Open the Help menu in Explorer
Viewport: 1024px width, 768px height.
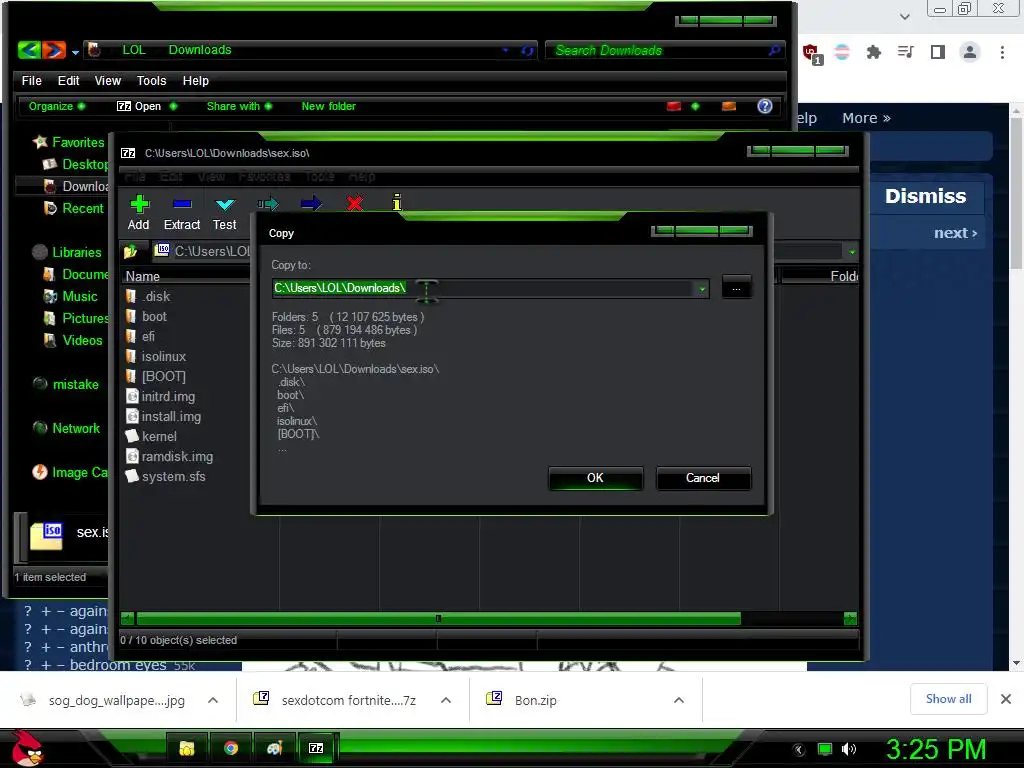coord(195,80)
